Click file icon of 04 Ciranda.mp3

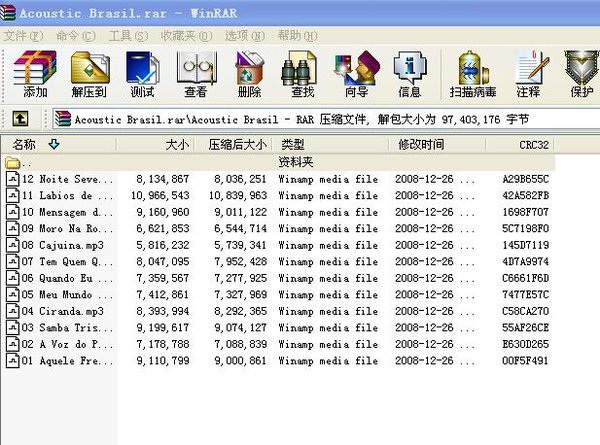click(x=13, y=311)
